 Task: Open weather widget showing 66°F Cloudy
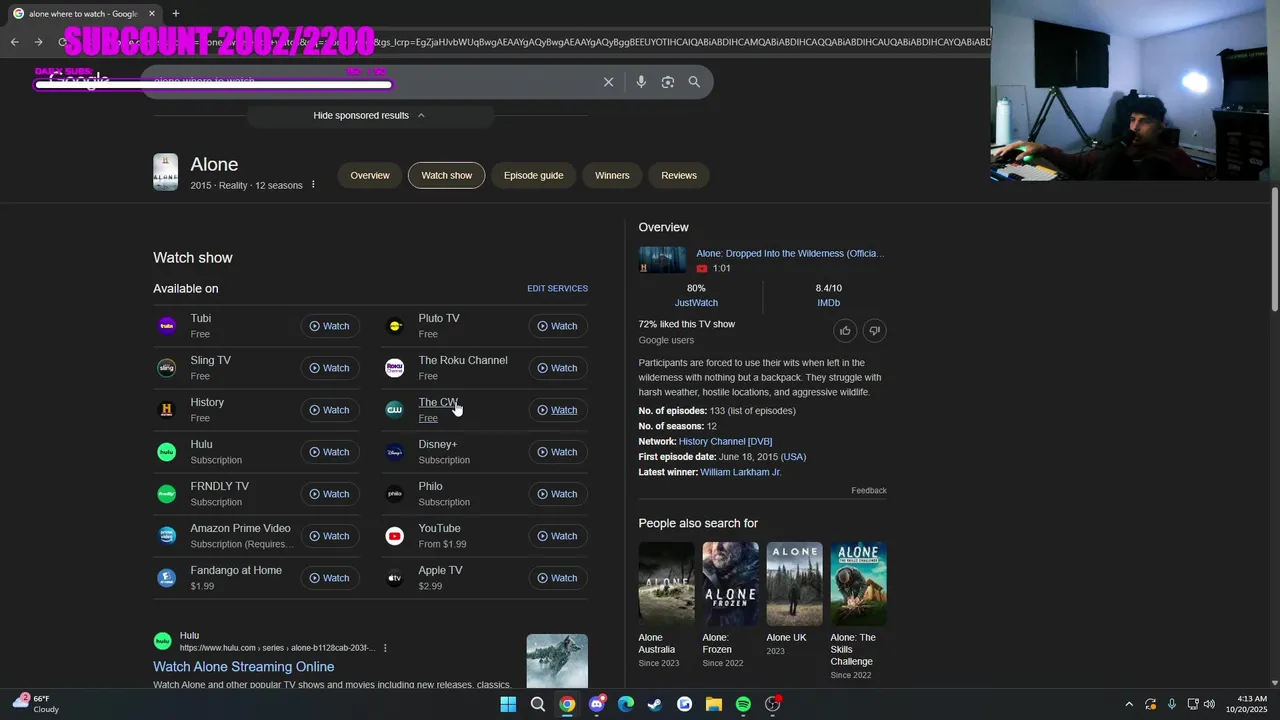(36, 704)
